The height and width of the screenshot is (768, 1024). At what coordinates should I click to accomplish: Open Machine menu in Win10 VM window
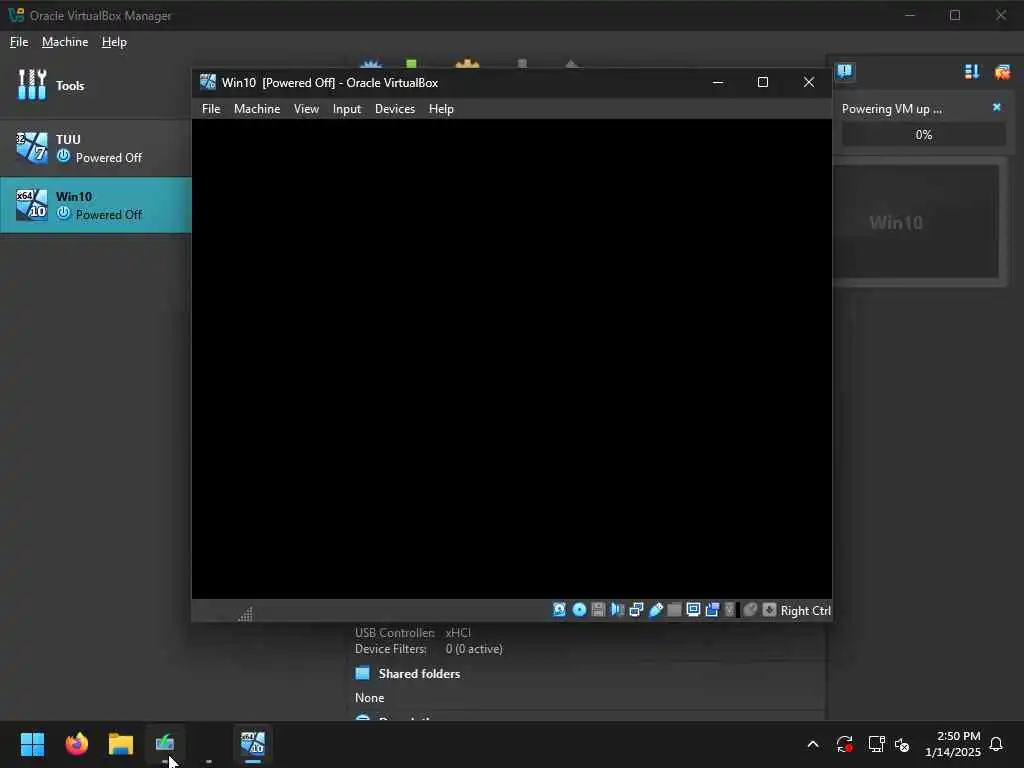tap(257, 109)
